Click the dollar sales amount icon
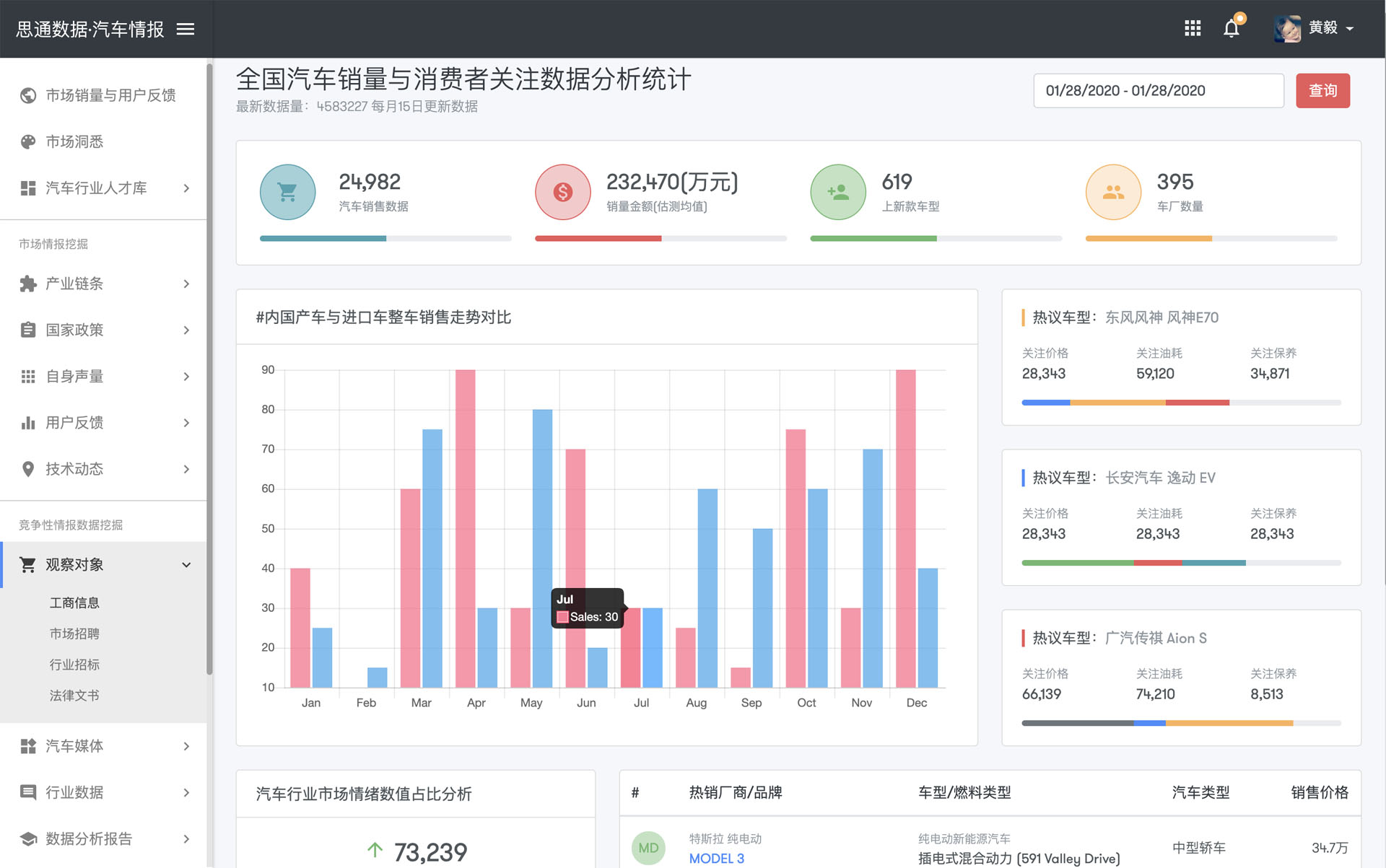The image size is (1386, 868). point(562,192)
